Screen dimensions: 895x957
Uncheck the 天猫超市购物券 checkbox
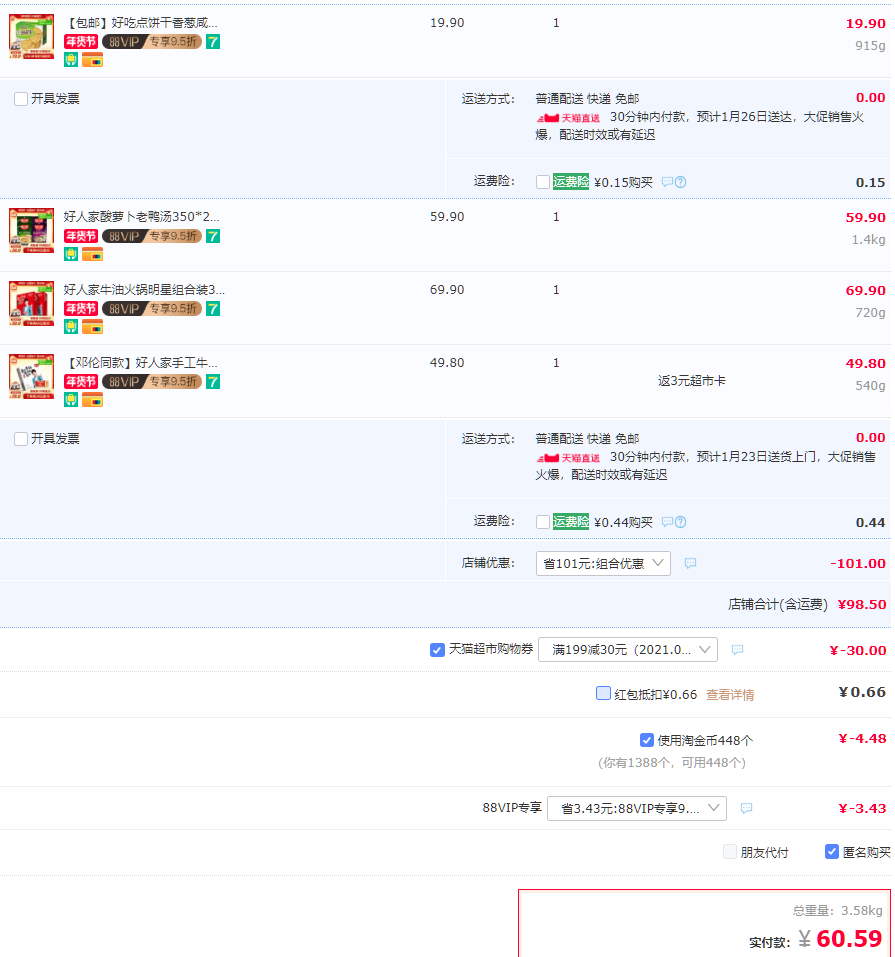(x=437, y=650)
